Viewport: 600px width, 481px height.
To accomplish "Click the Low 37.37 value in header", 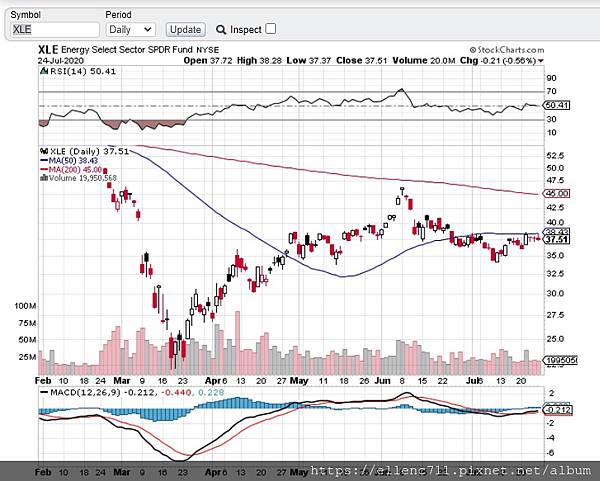I will tap(309, 60).
